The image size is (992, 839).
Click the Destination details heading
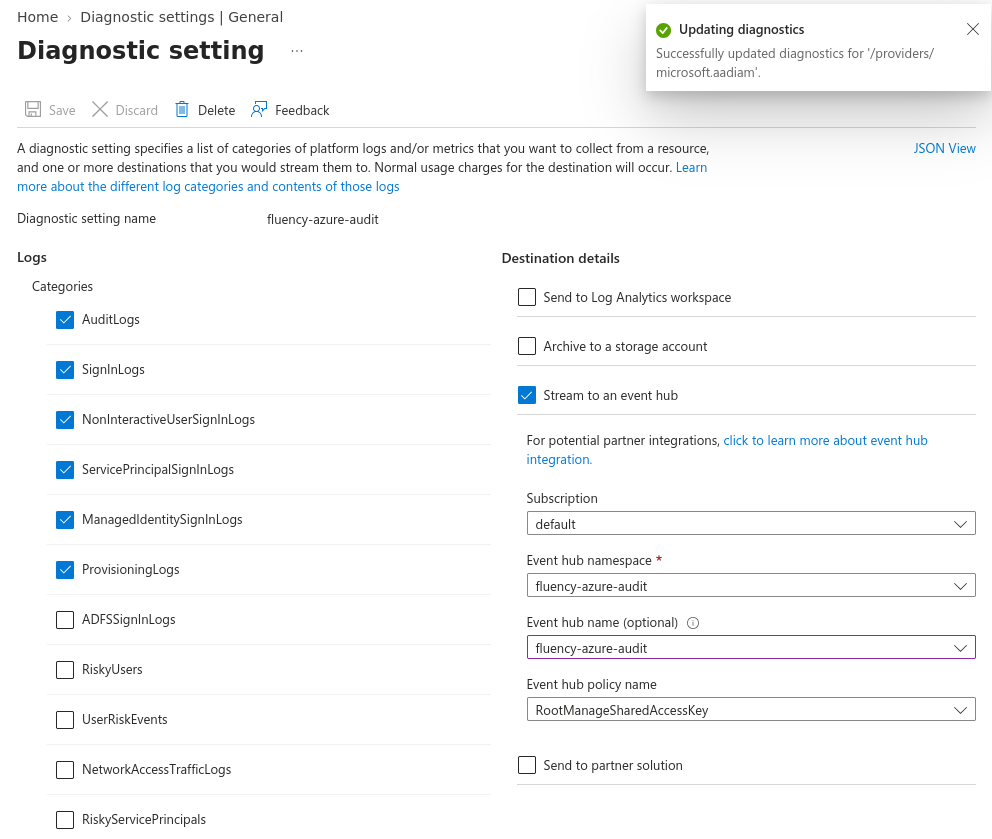(561, 258)
